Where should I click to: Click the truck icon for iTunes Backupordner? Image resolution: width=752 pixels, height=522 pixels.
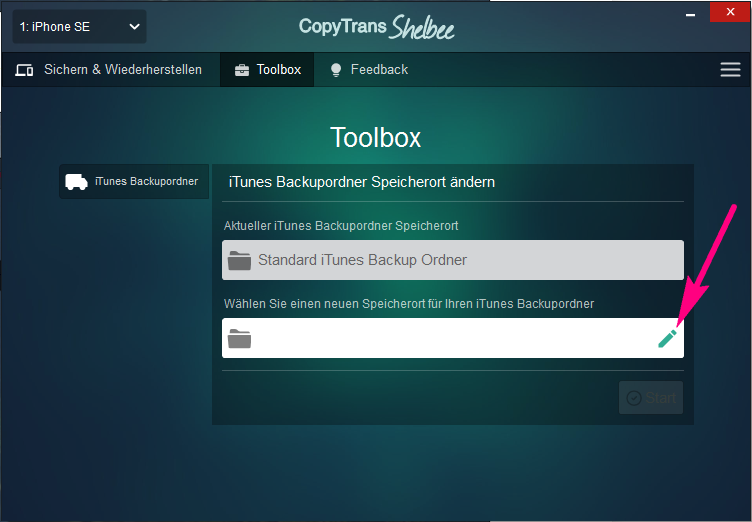(76, 182)
